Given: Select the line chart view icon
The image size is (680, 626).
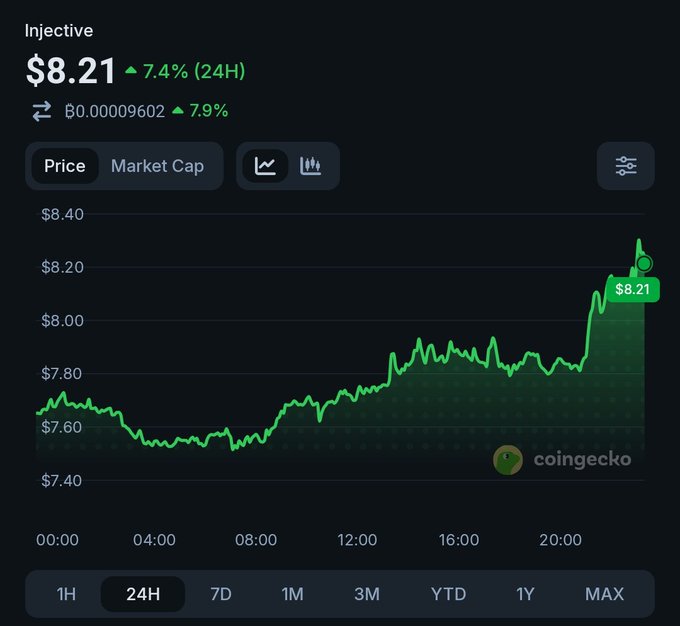Looking at the screenshot, I should (265, 166).
